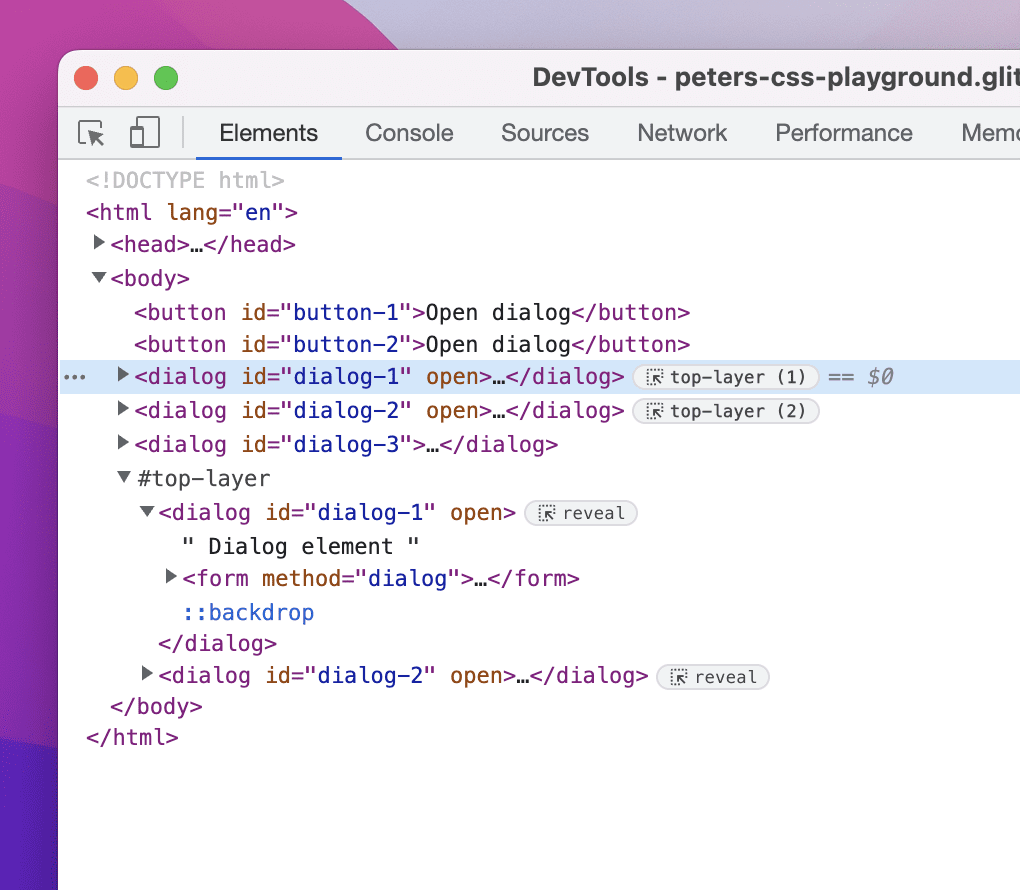
Task: Open the Network tab
Action: [x=682, y=133]
